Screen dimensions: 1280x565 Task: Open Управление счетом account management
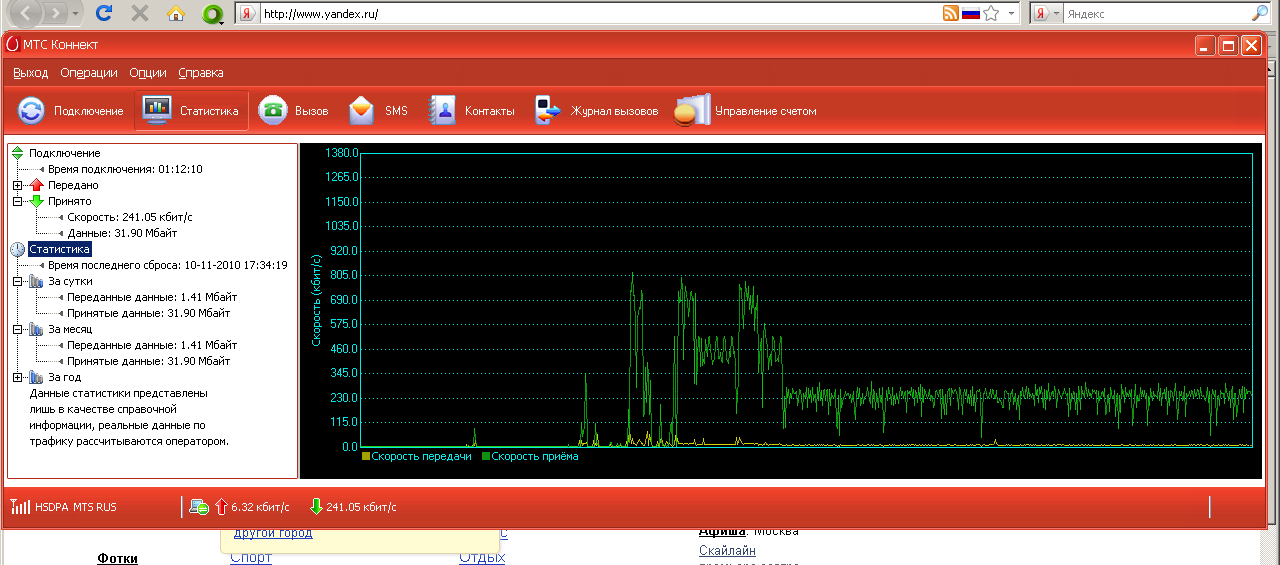[745, 111]
